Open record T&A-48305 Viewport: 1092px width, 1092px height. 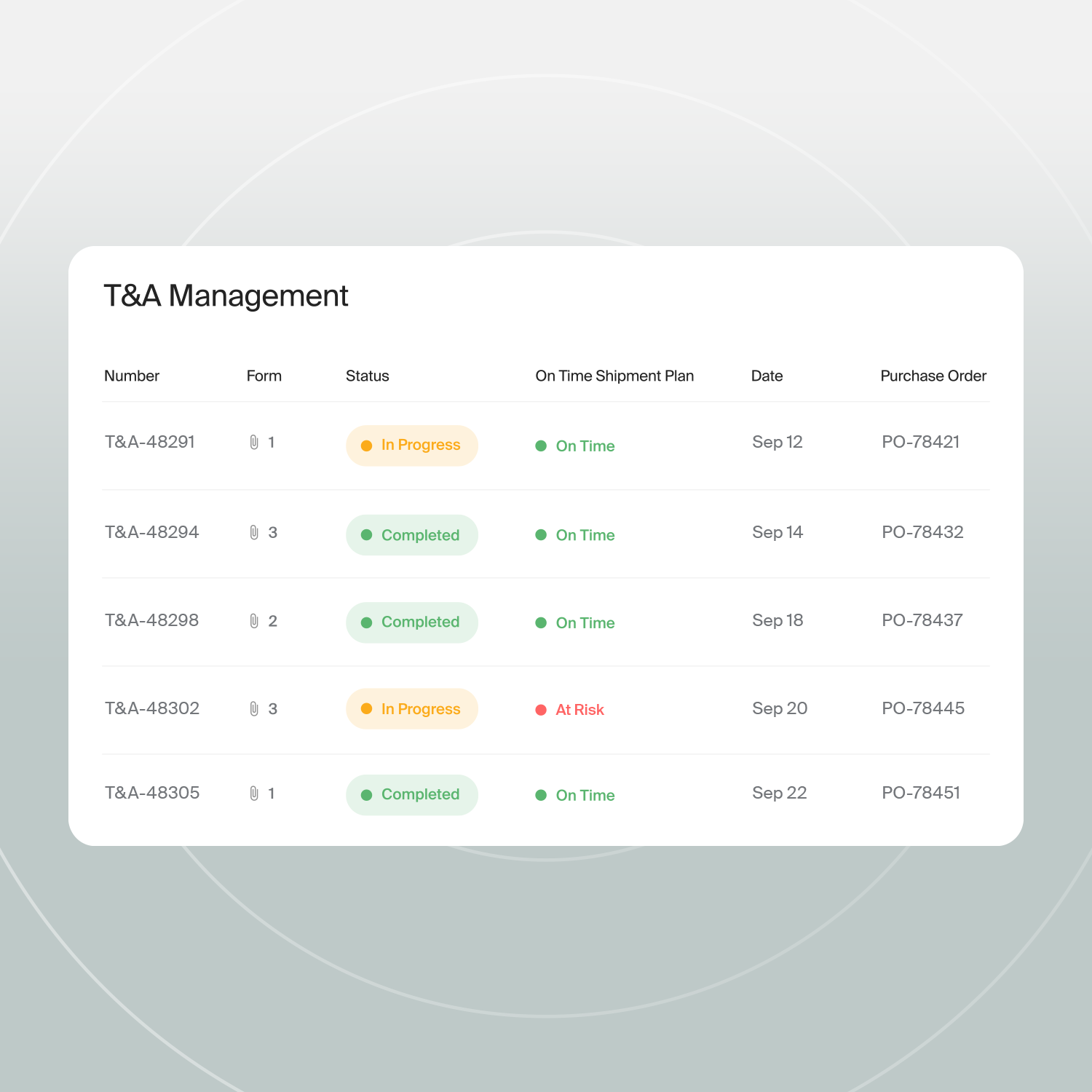(x=152, y=793)
